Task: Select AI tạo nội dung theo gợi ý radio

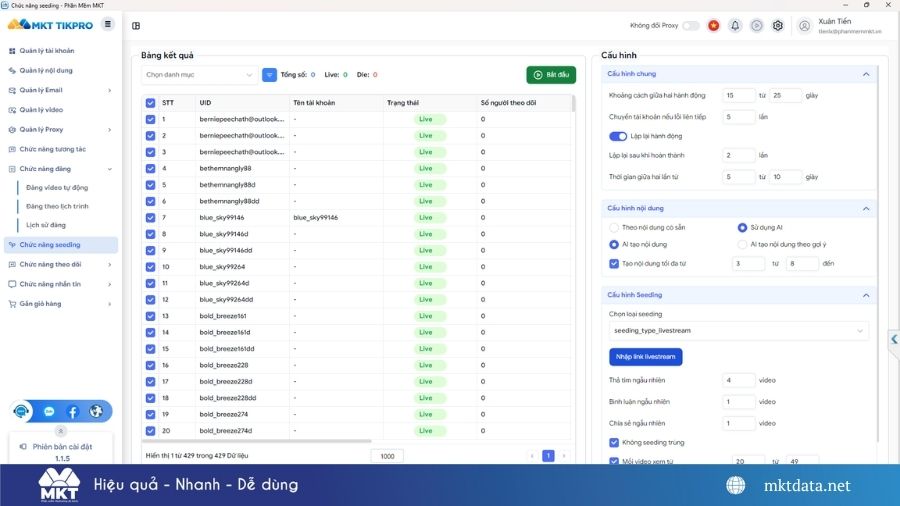Action: (742, 244)
